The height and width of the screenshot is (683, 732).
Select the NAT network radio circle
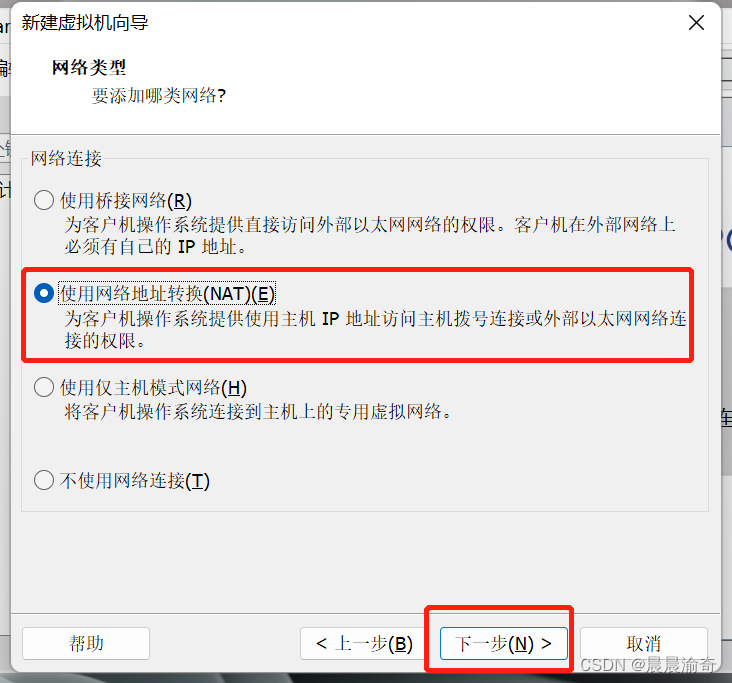(x=44, y=293)
